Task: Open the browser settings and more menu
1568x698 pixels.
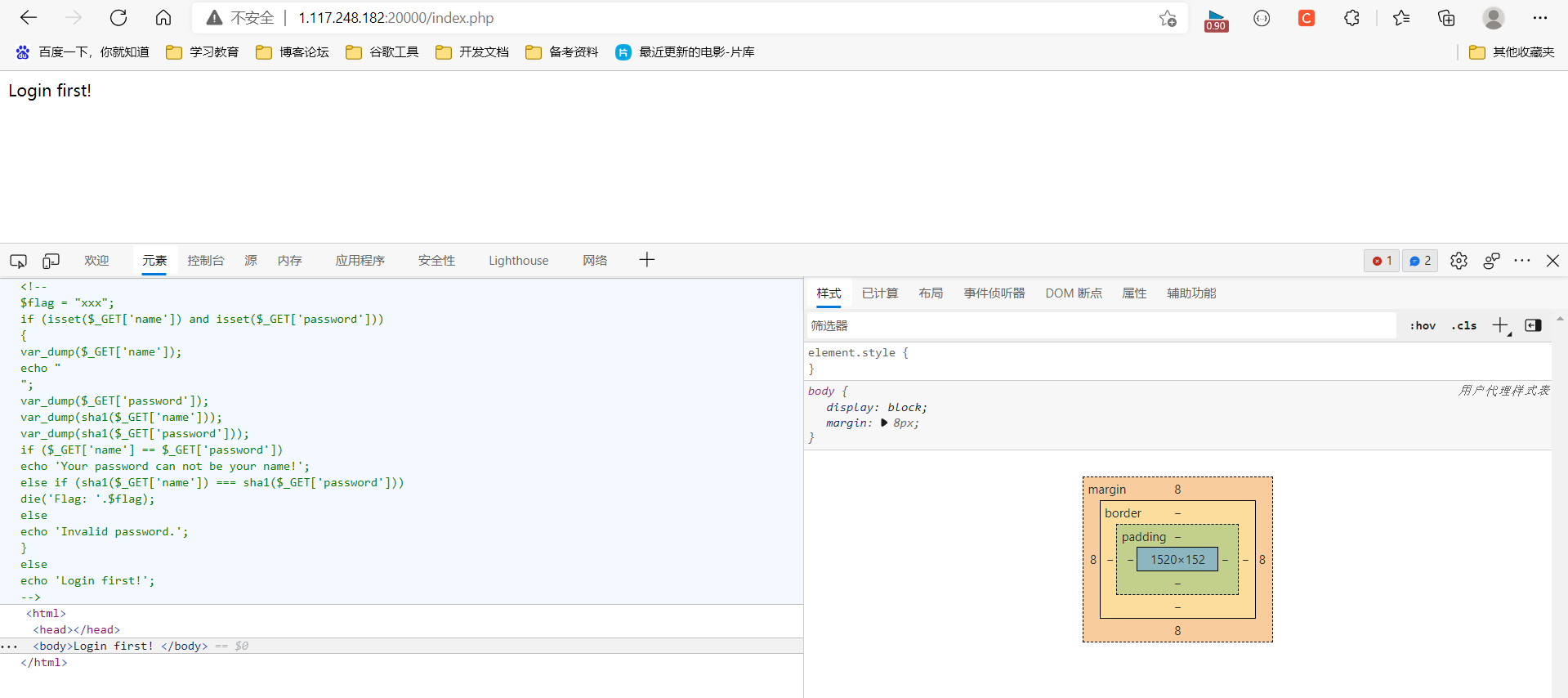Action: point(1540,18)
